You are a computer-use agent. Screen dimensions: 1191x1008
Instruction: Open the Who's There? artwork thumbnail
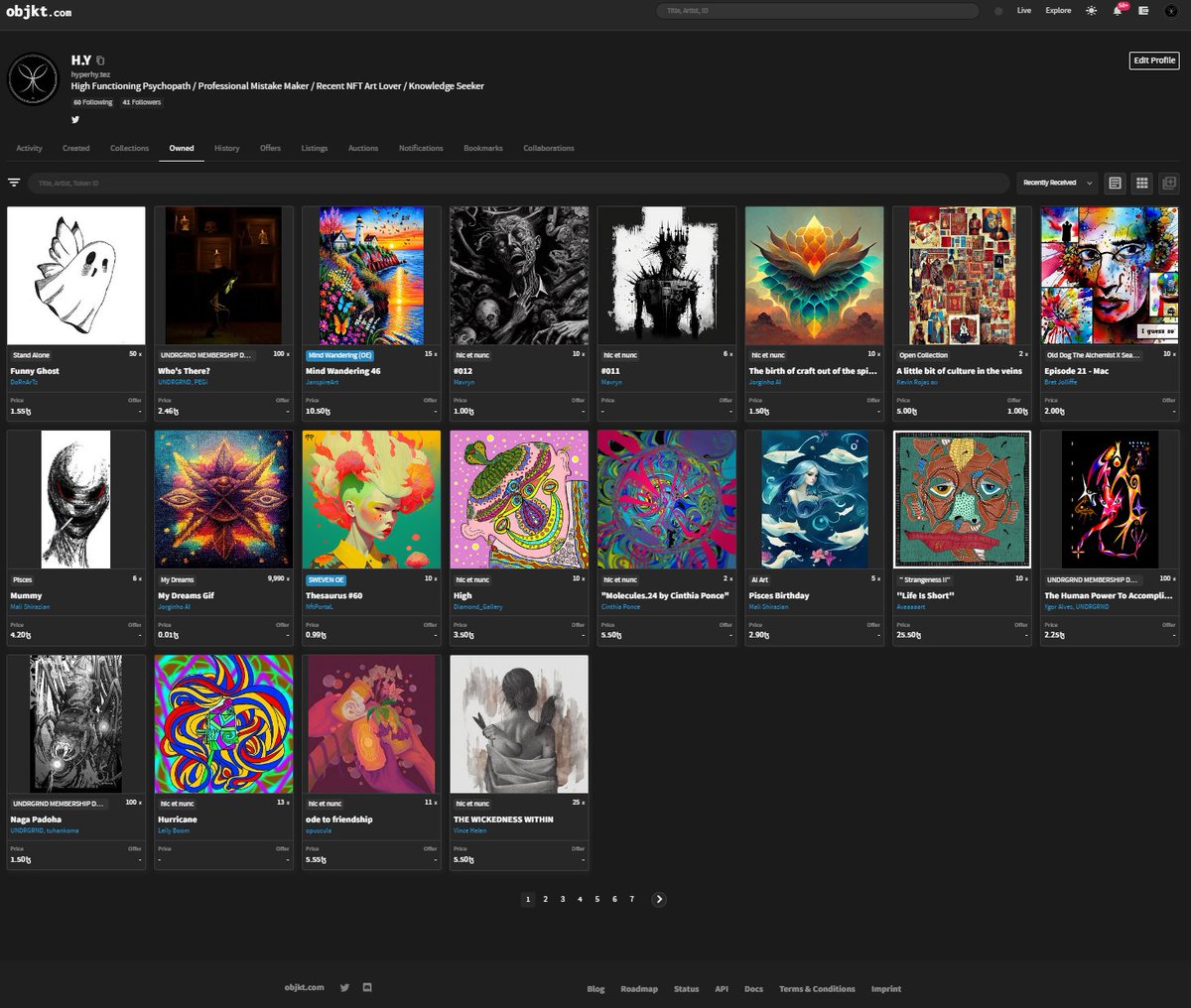224,276
